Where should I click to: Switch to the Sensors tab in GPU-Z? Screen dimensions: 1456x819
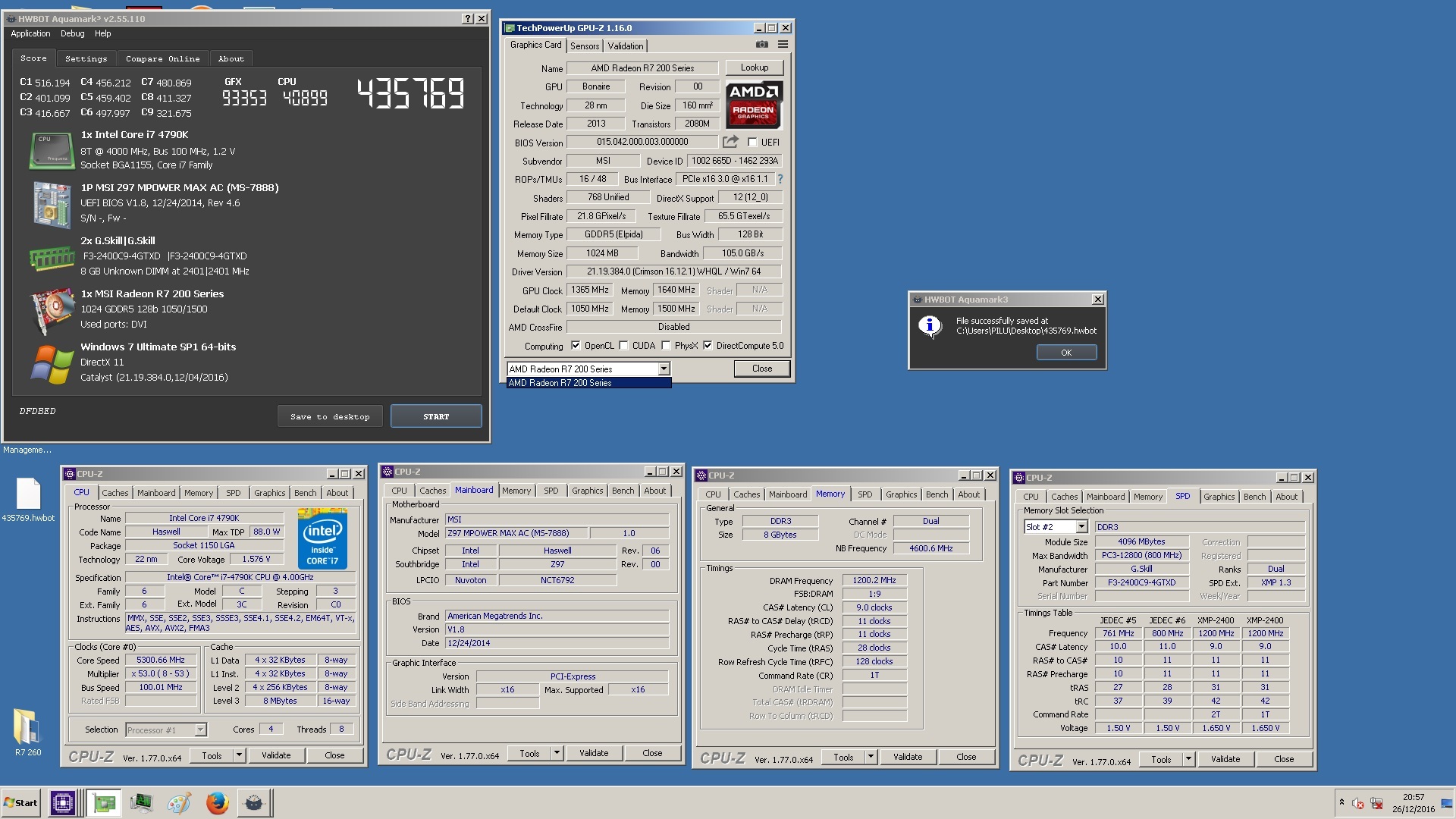tap(585, 46)
